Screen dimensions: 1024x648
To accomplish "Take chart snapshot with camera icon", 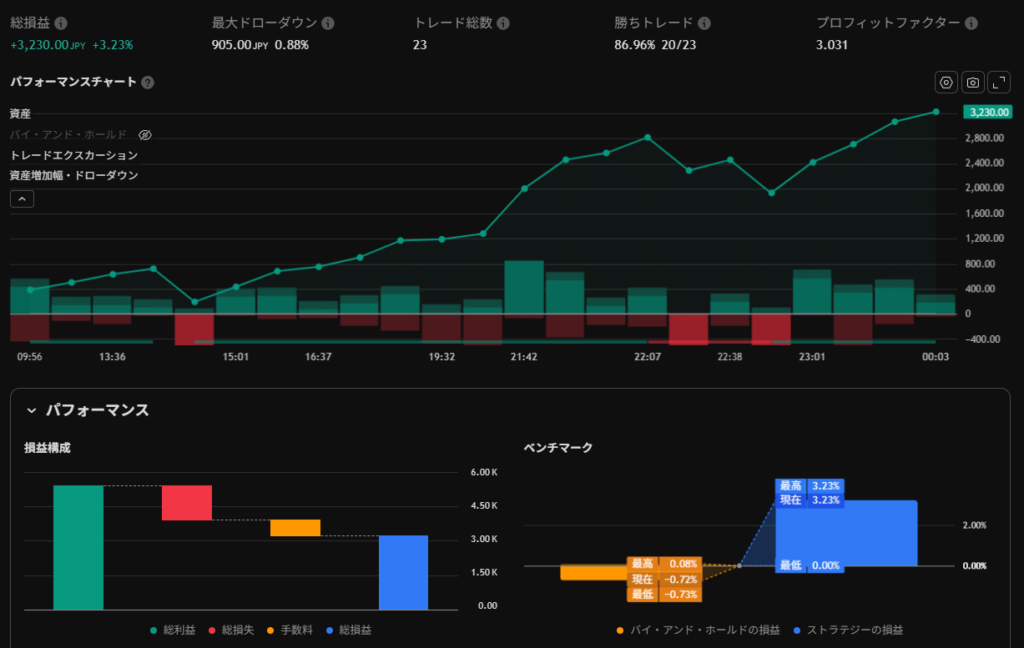I will [x=972, y=83].
